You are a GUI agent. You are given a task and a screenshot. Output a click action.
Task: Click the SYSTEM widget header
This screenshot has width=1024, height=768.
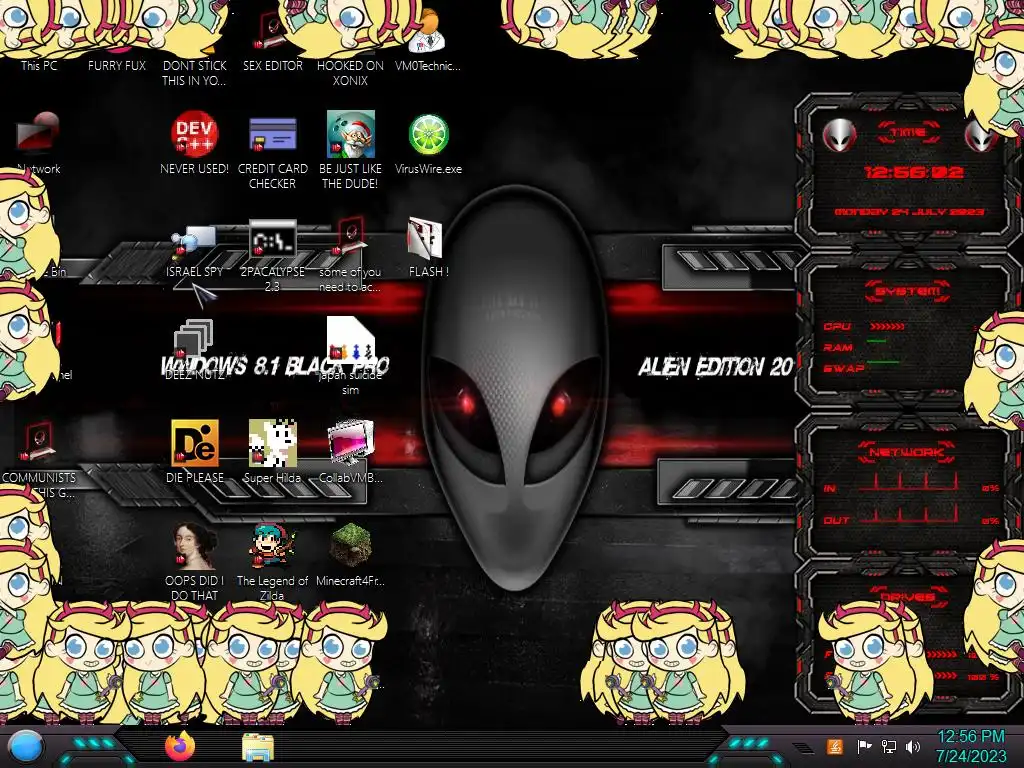click(907, 291)
